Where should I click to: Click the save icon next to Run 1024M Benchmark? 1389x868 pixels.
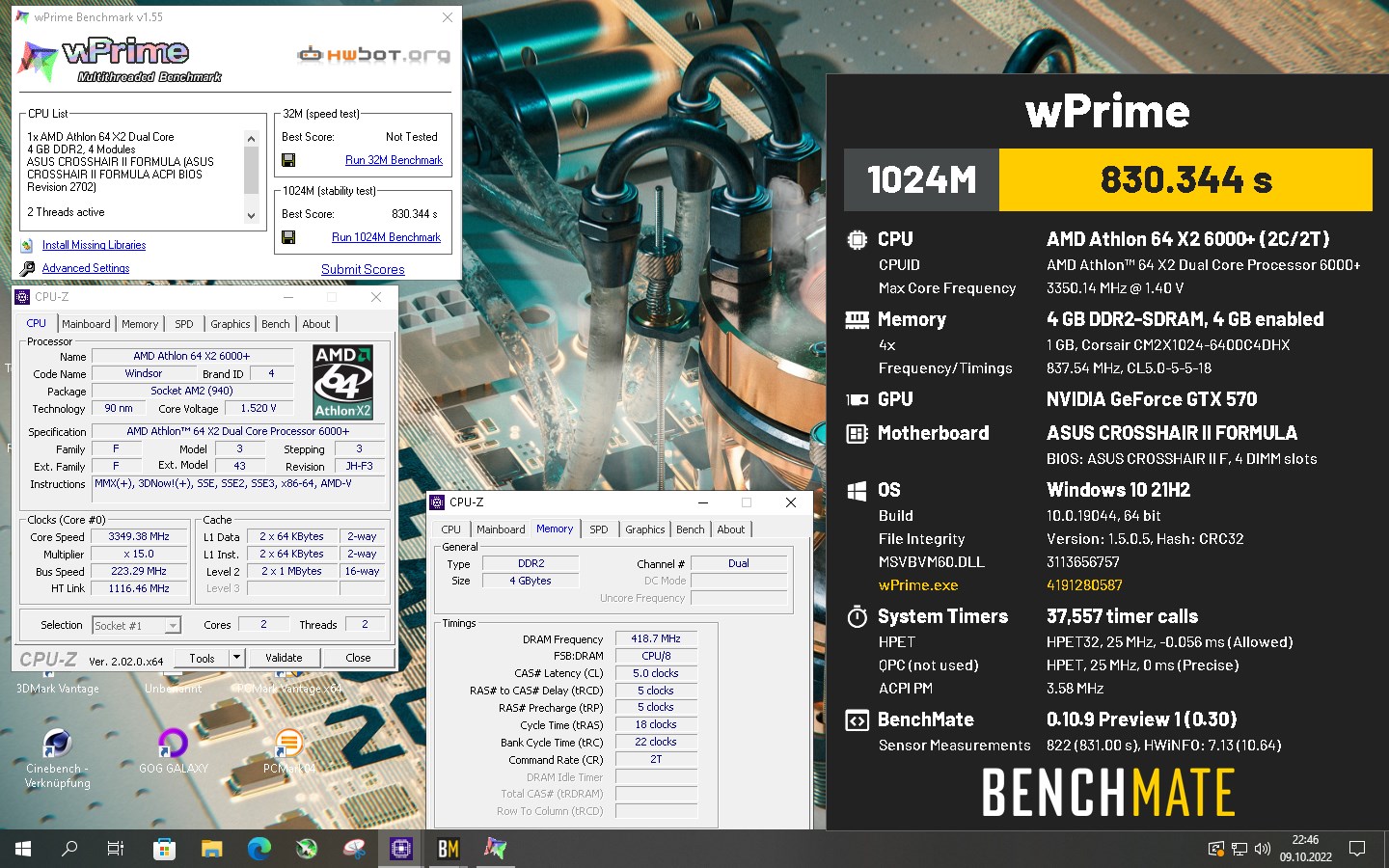point(288,237)
